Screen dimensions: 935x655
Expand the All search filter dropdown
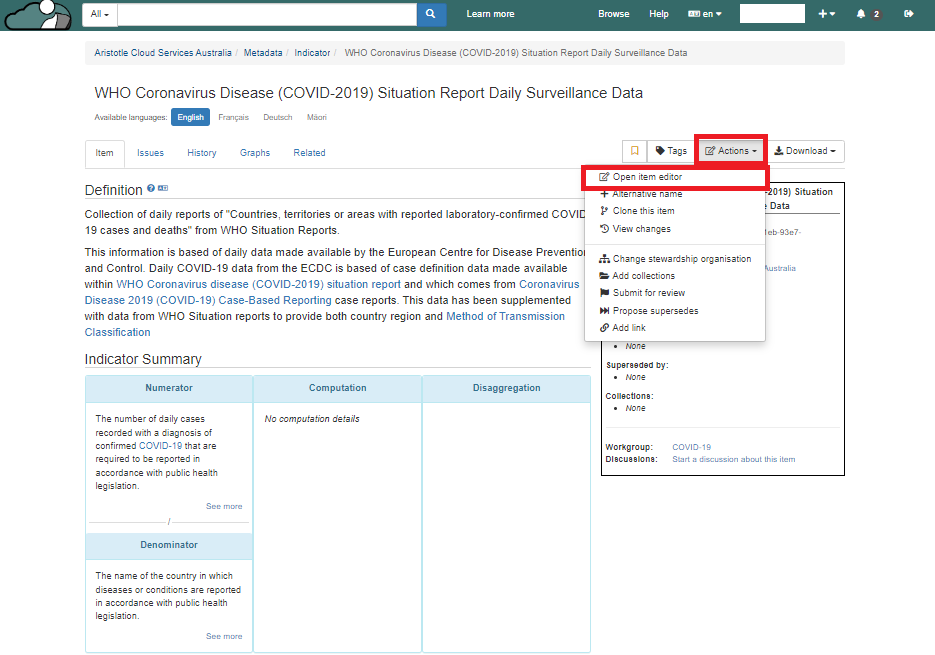pyautogui.click(x=100, y=14)
